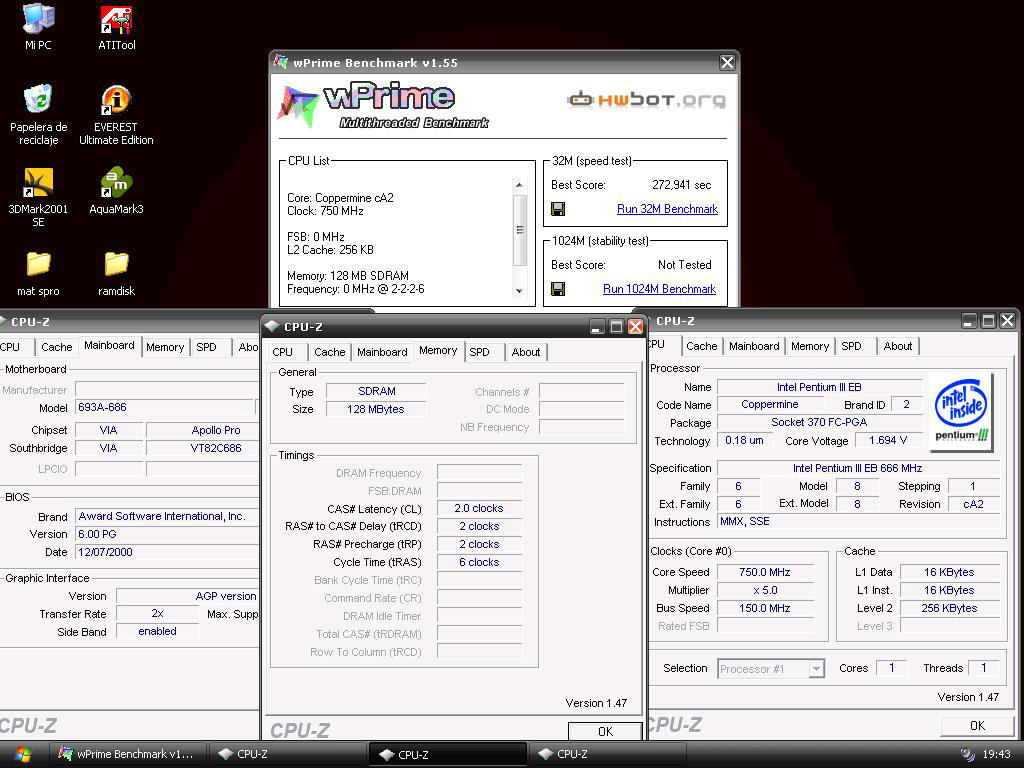Select the first CPU-Z taskbar button

(287, 754)
